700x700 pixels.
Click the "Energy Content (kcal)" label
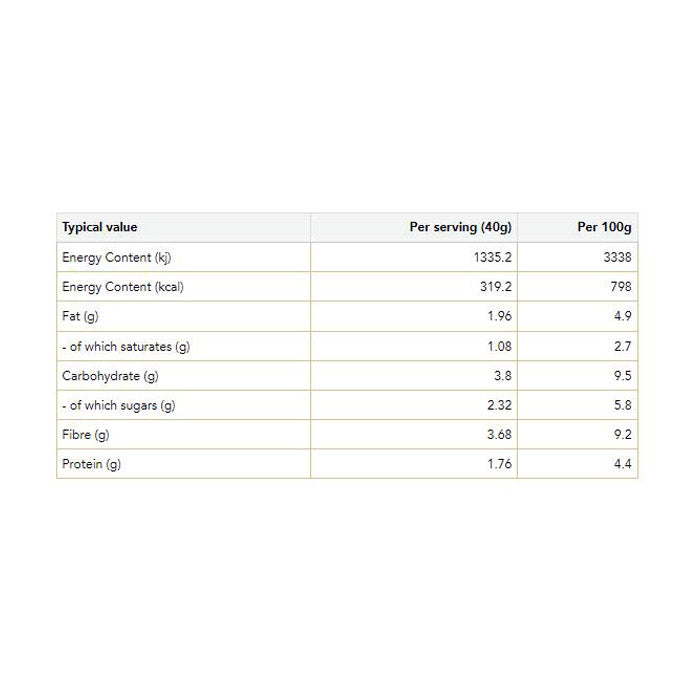click(123, 287)
